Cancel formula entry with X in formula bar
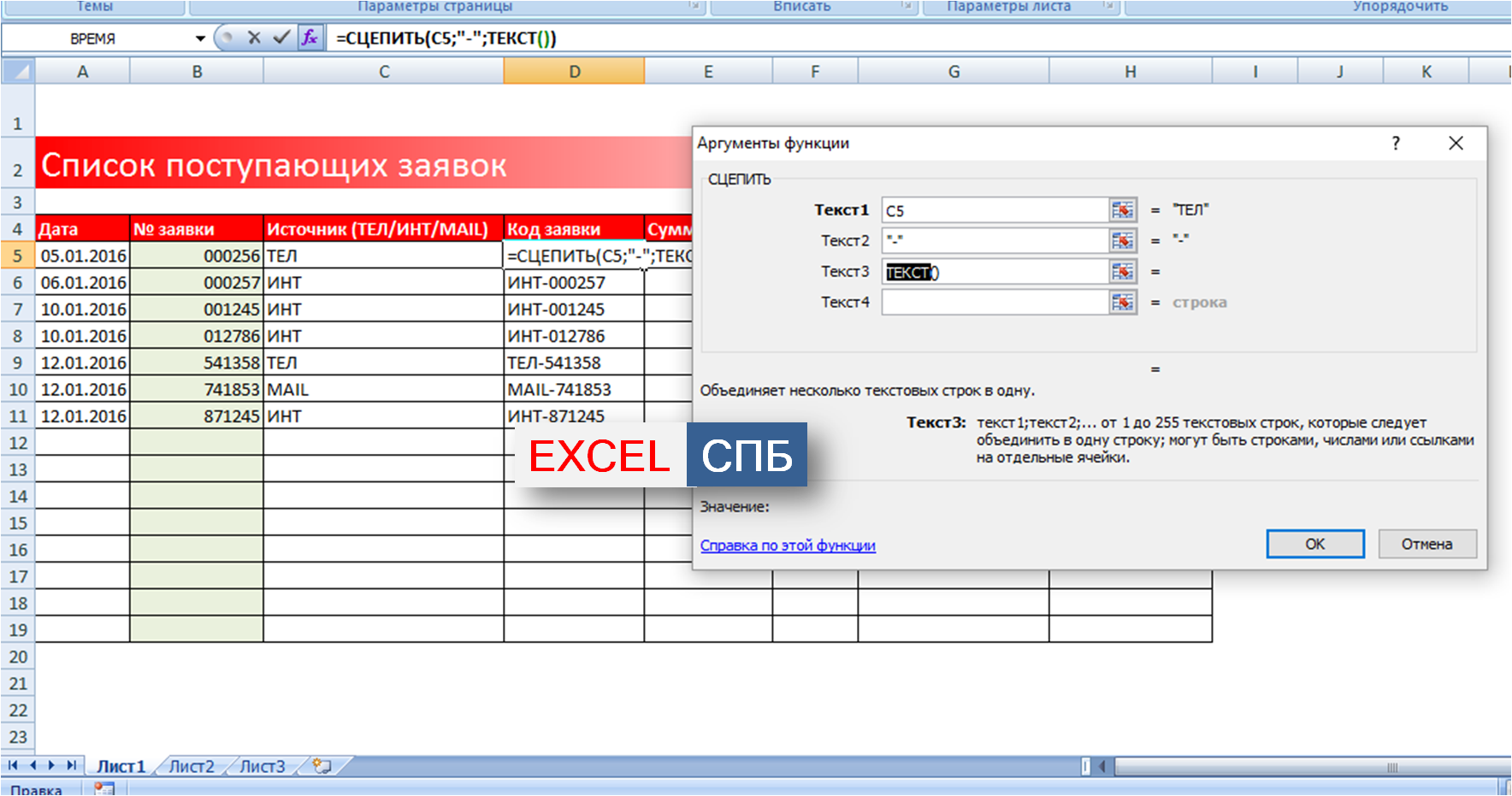This screenshot has height=796, width=1512. (254, 38)
